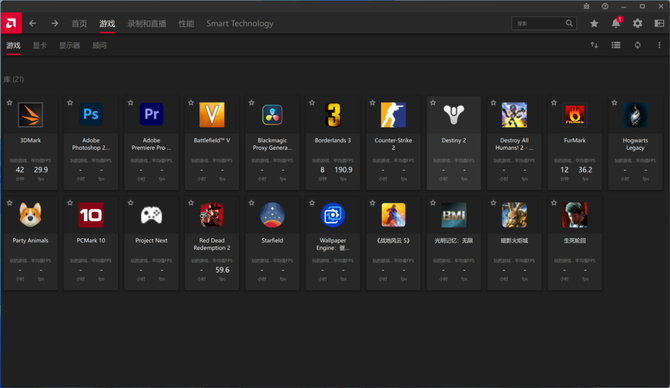The image size is (670, 388).
Task: Open Project Next controller icon
Action: (151, 215)
